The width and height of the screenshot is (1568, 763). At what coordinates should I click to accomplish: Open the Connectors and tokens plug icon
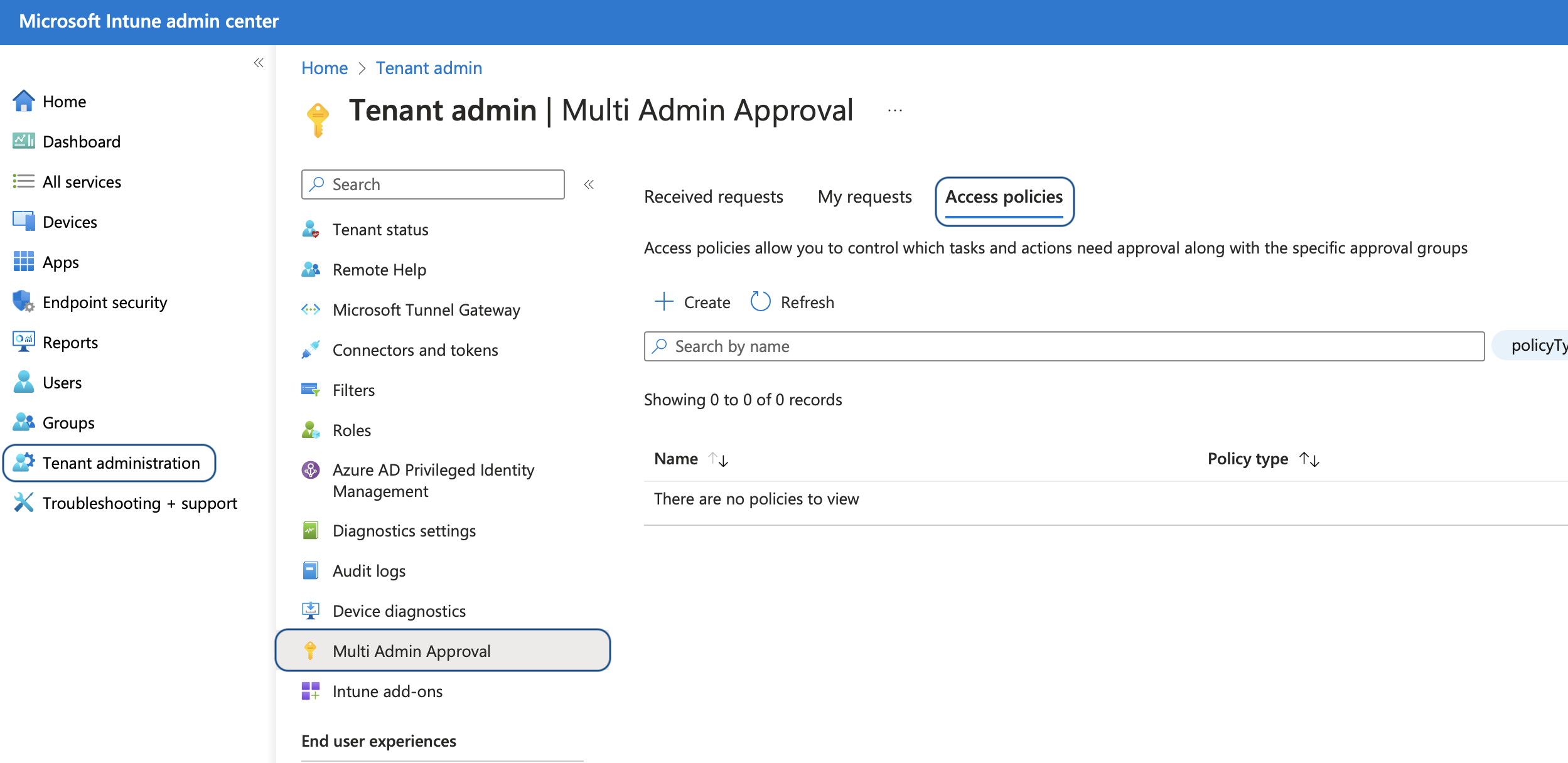point(311,349)
